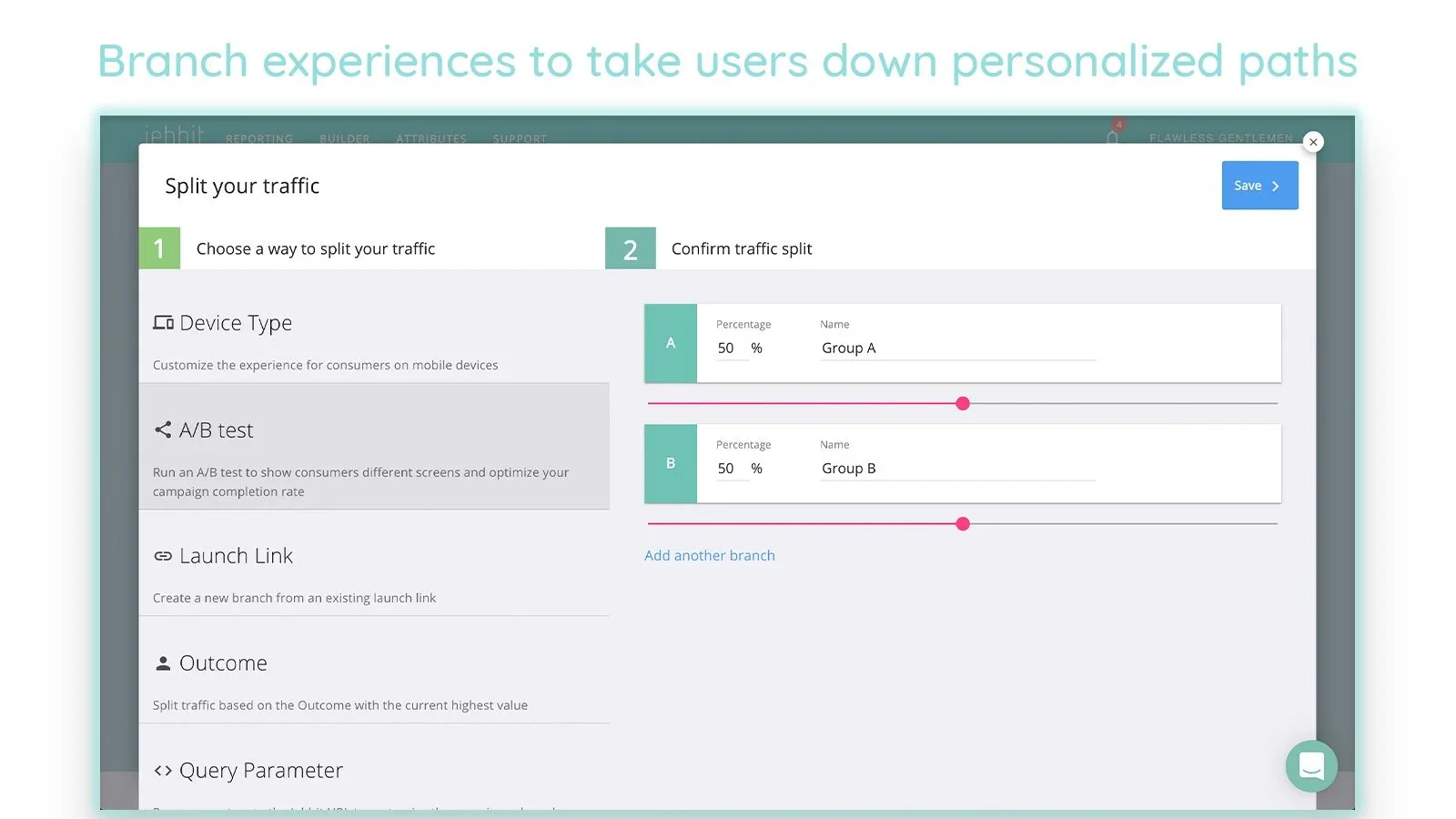This screenshot has width=1456, height=819.
Task: Select the Query Parameter split option
Action: coord(374,767)
